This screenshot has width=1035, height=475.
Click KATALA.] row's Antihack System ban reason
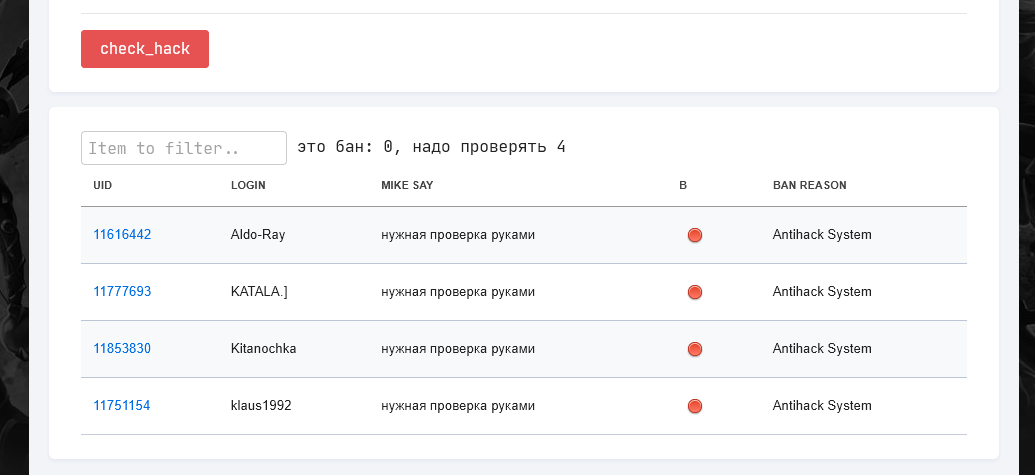[x=822, y=292]
